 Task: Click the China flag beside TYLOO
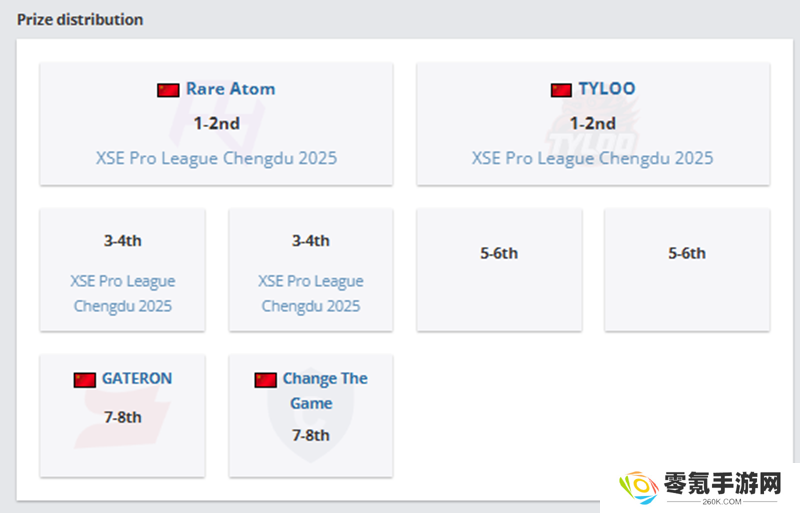561,90
